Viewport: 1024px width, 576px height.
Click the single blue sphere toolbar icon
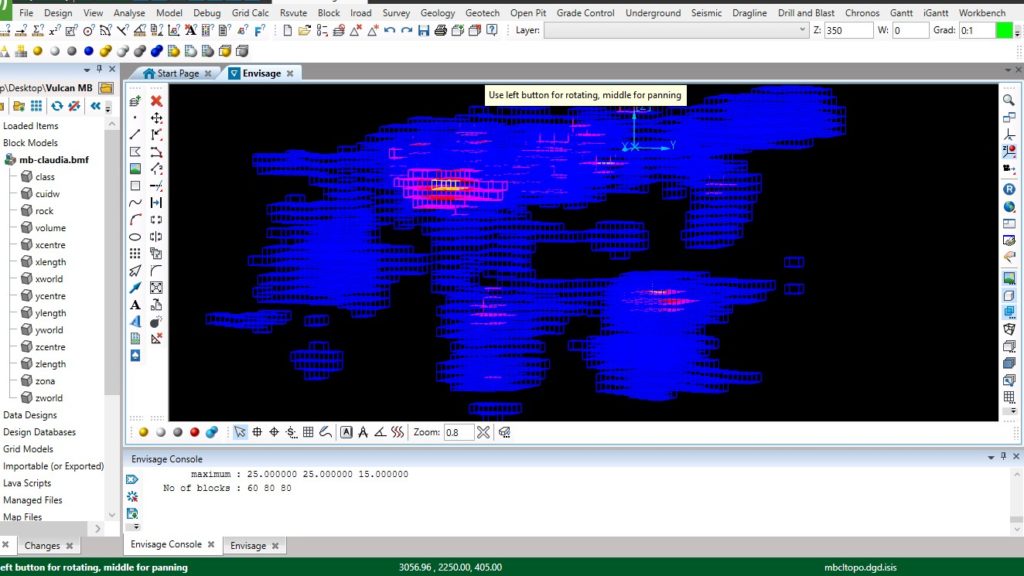[89, 51]
